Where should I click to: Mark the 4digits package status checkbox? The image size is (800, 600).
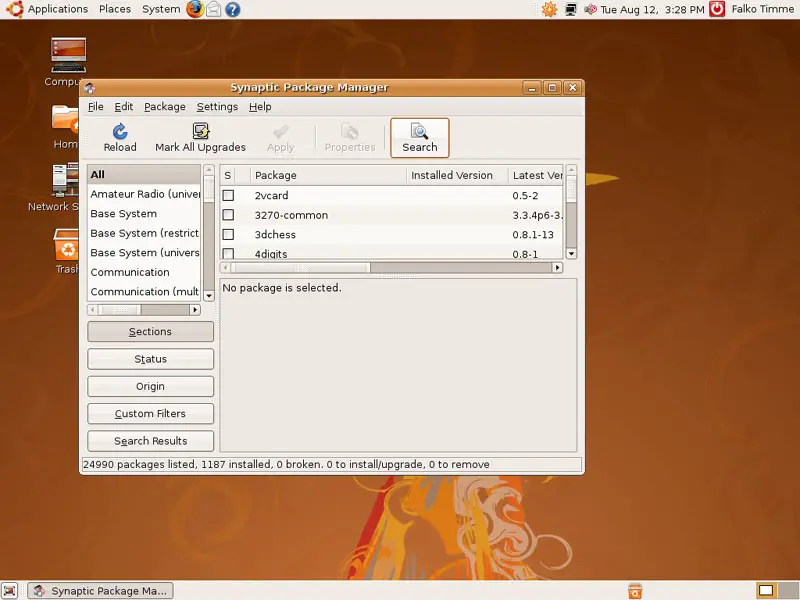click(x=228, y=253)
